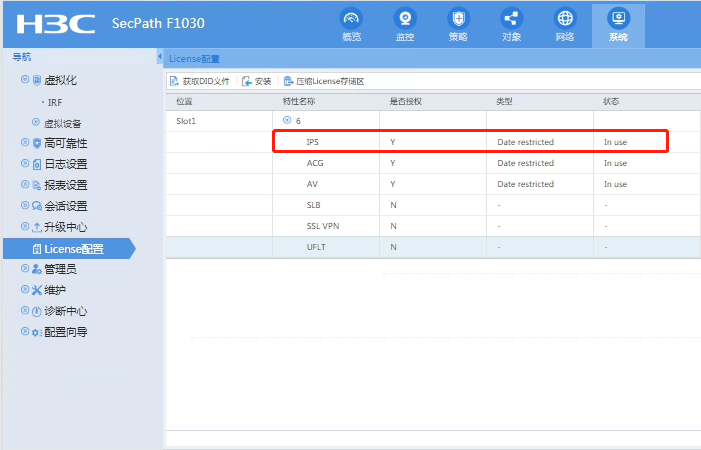
Task: Expand the 配置向导 node
Action: [x=25, y=331]
